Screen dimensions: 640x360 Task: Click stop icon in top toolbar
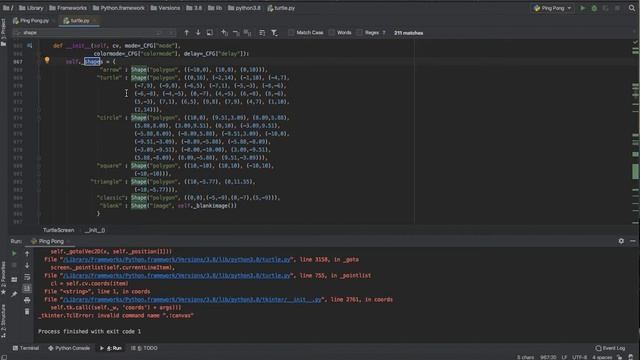pyautogui.click(x=617, y=8)
